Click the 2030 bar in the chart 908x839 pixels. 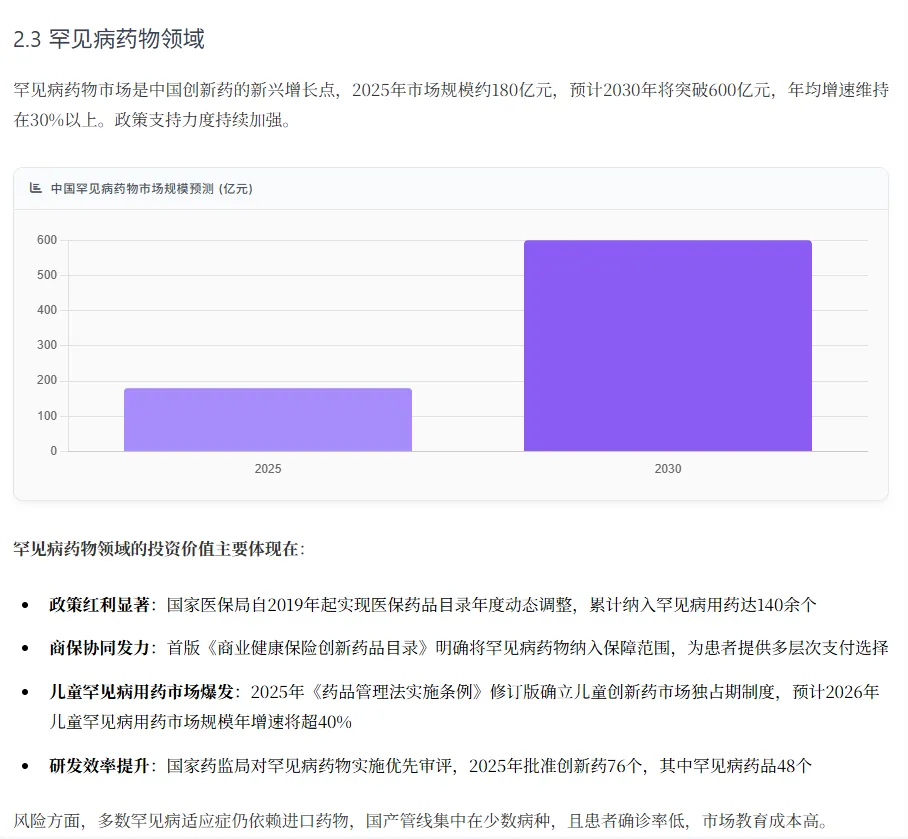point(668,346)
